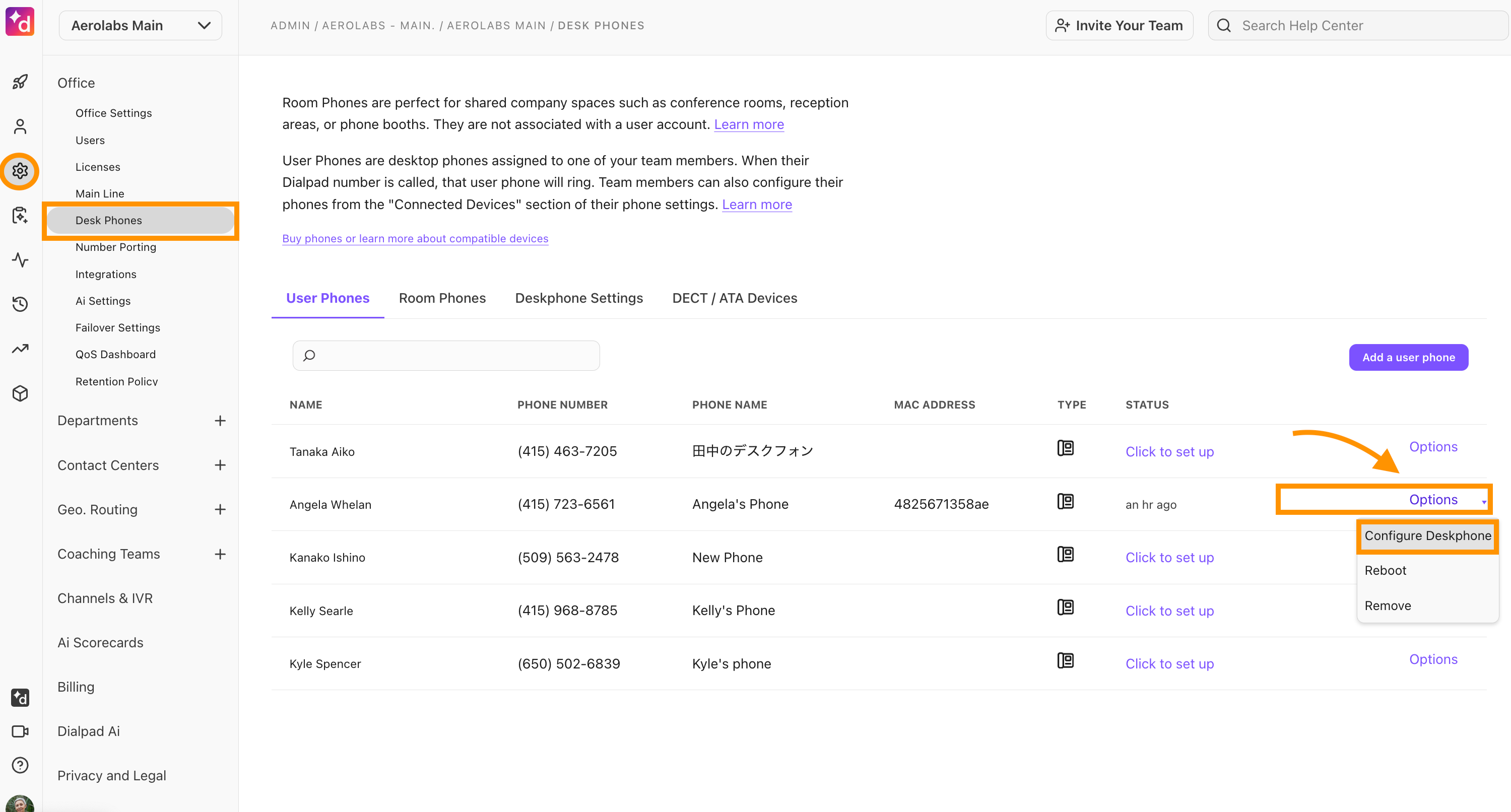Click to set up Kanako Ishino's phone

click(x=1169, y=558)
